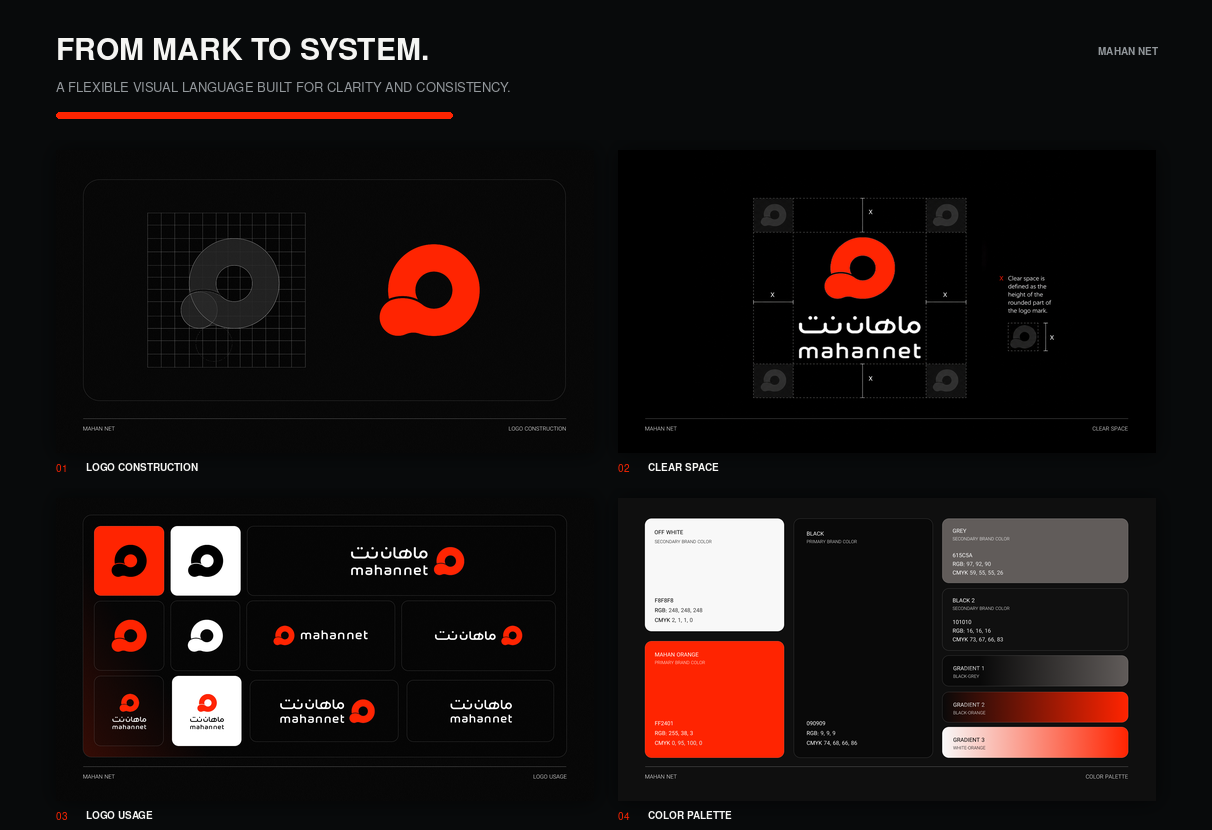Select the grey logo outline on the construction grid
This screenshot has width=1212, height=830.
(x=230, y=284)
